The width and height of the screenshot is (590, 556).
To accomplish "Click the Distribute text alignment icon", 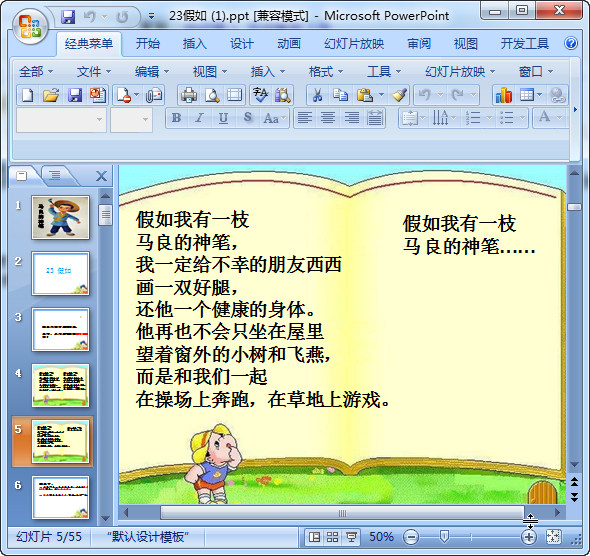I will [374, 118].
